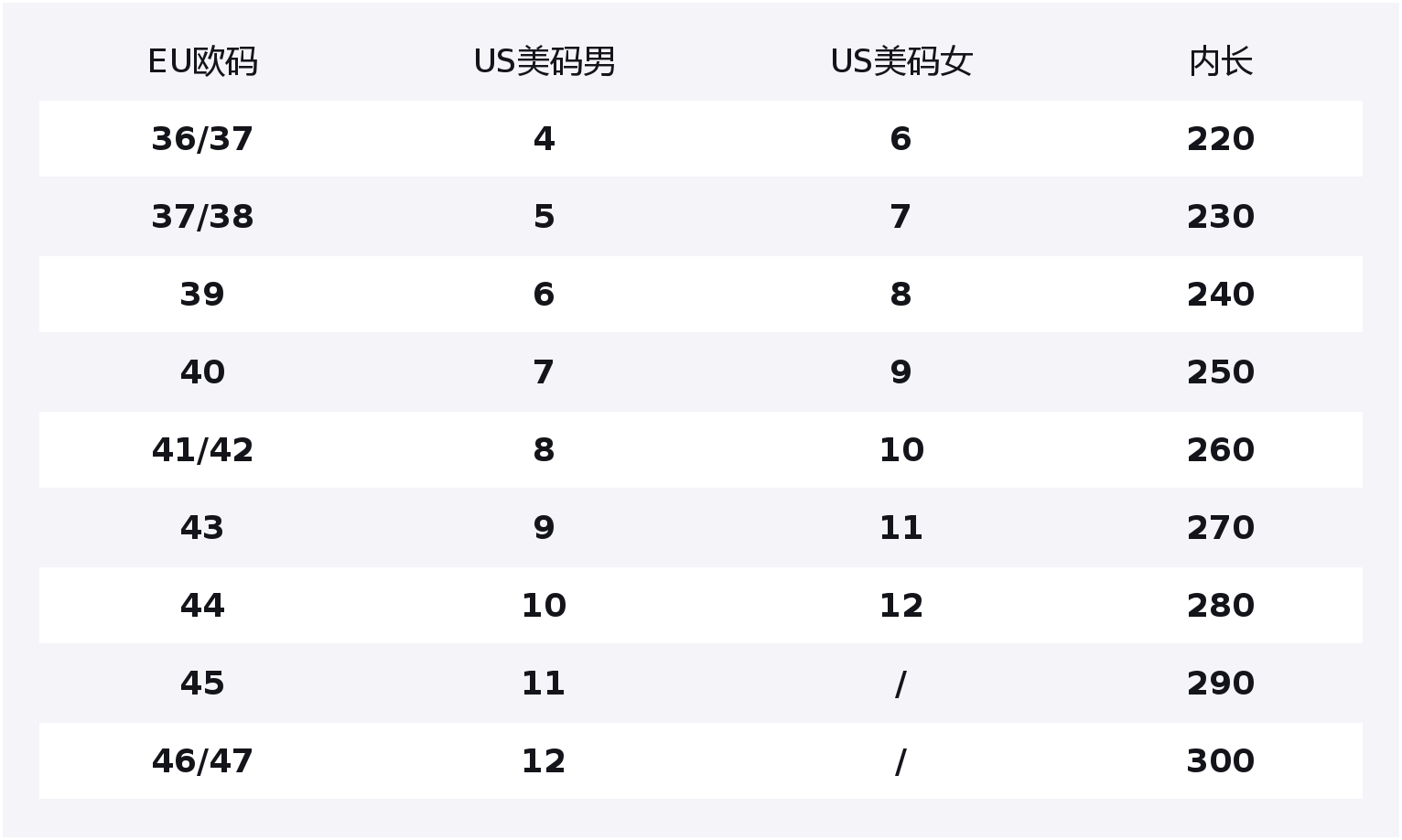Click the 46/47 EU size cell
Image resolution: width=1402 pixels, height=840 pixels.
coord(202,761)
